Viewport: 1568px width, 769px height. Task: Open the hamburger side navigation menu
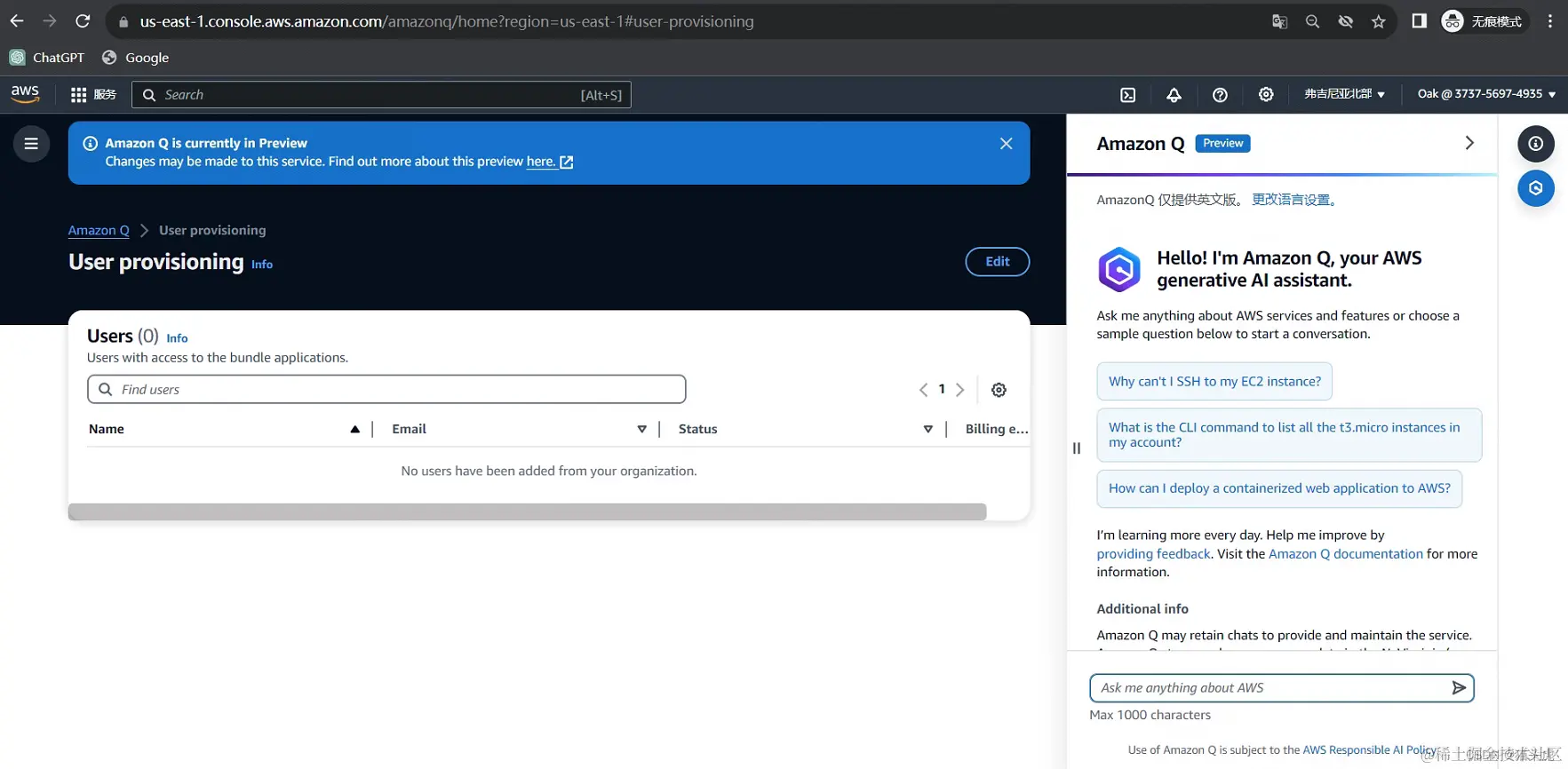point(31,144)
